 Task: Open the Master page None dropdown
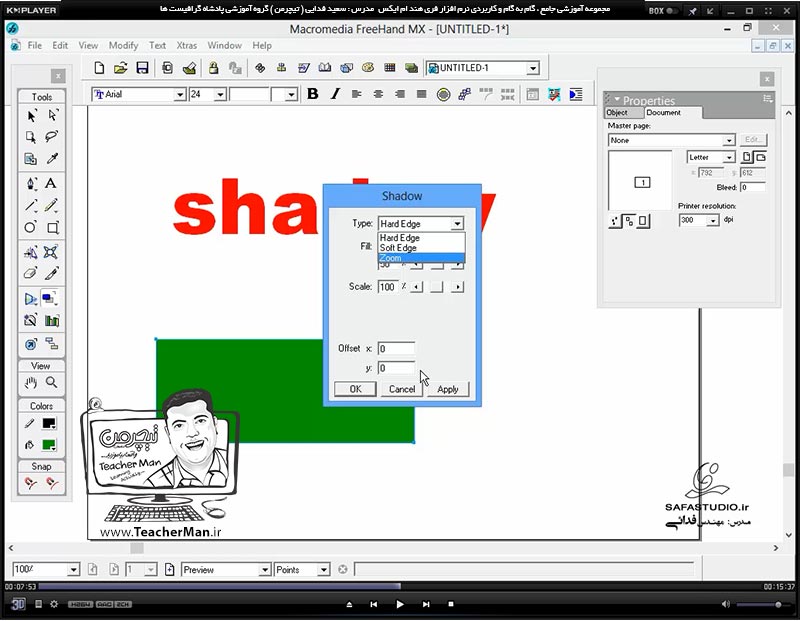coord(729,140)
